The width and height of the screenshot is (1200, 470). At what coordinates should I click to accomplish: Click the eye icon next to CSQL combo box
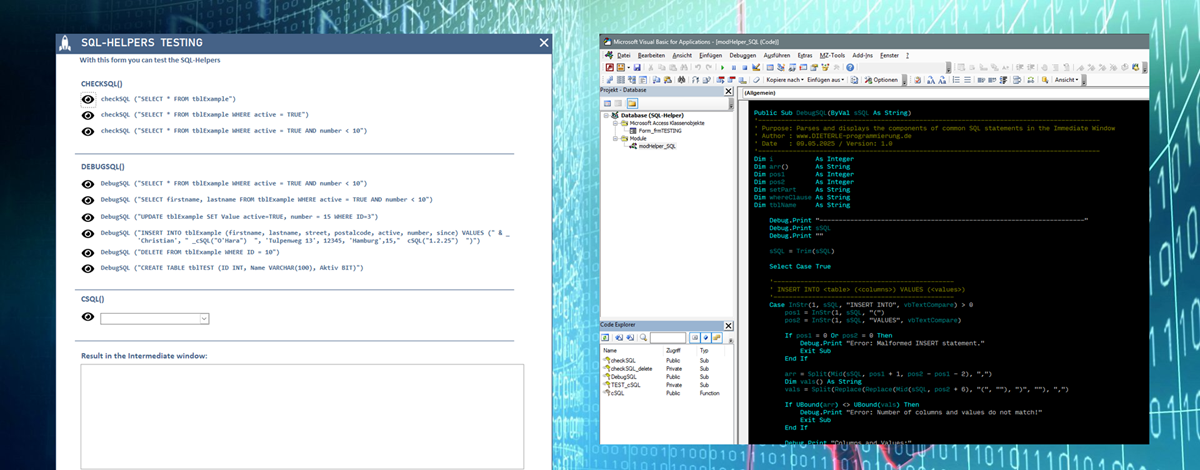[88, 317]
